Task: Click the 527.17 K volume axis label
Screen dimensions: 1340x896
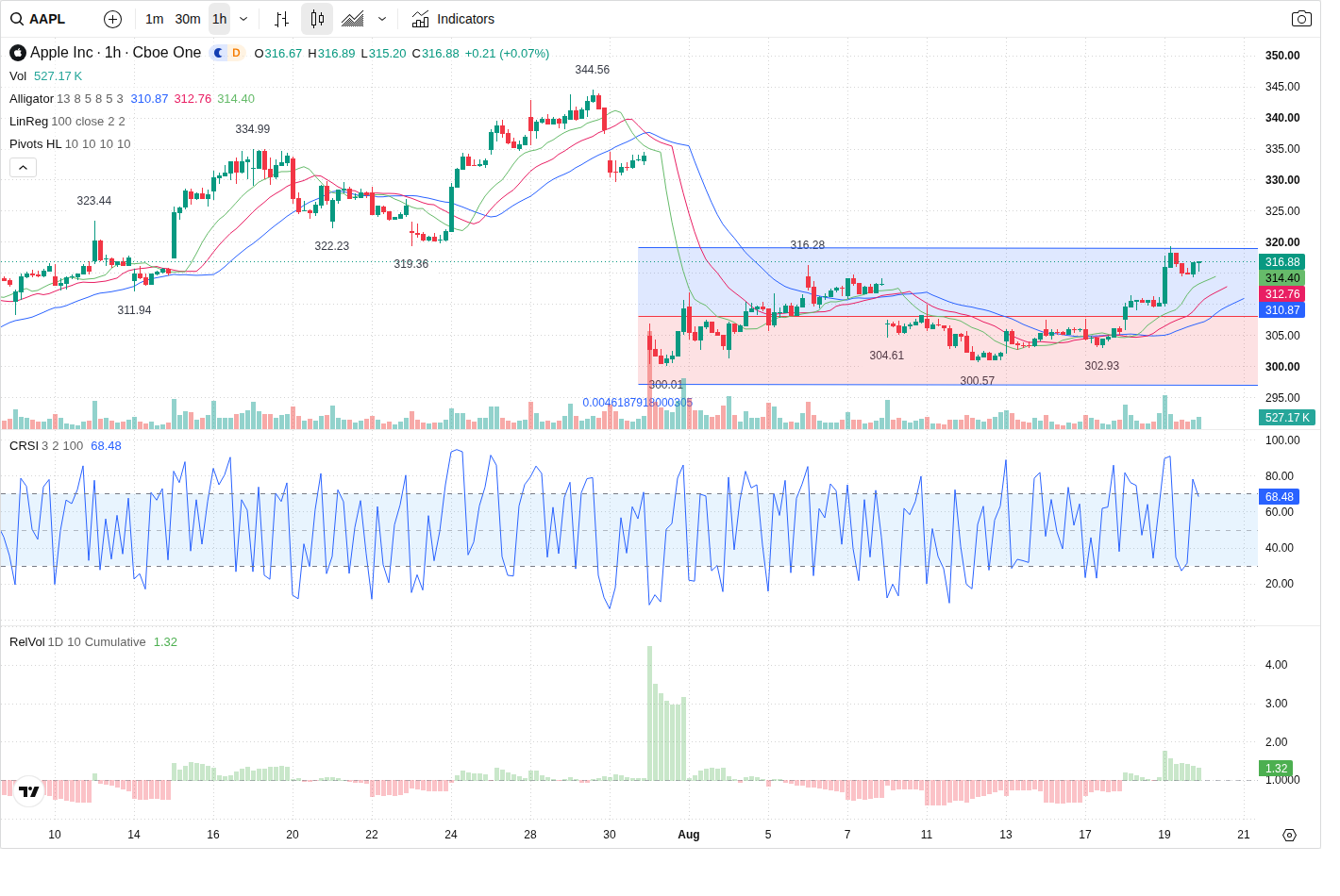Action: (x=1287, y=418)
